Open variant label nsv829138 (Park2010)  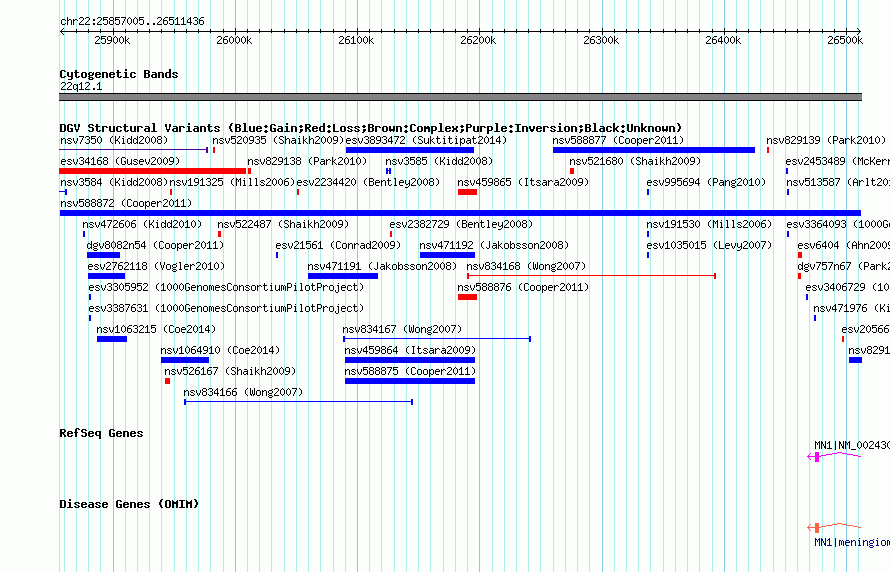(x=307, y=161)
